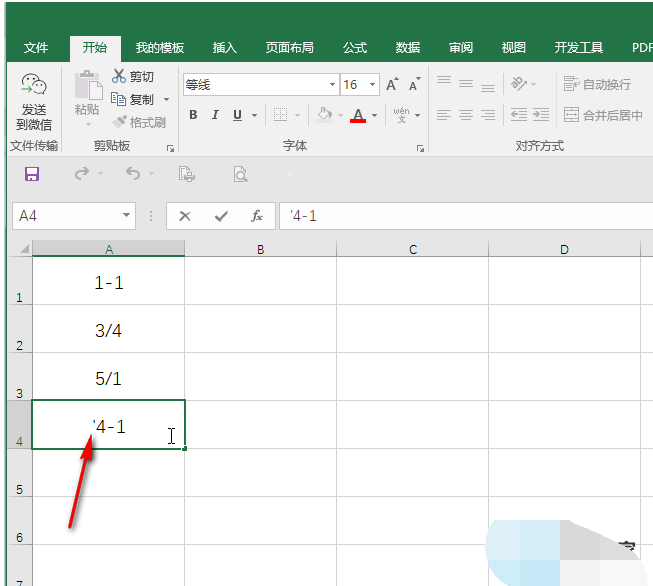Click the Send to WeChat icon
653x586 pixels.
[x=33, y=88]
